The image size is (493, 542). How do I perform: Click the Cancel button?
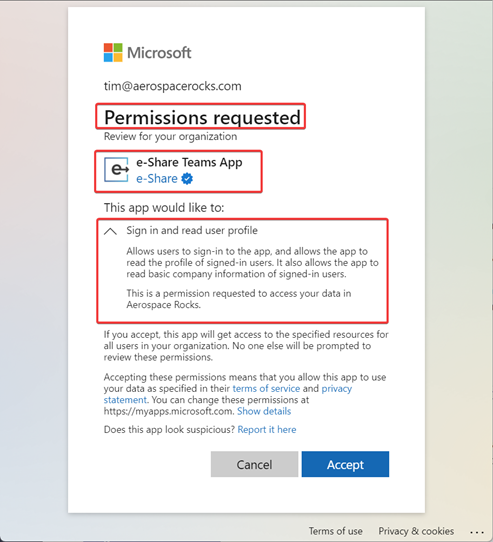click(x=254, y=464)
